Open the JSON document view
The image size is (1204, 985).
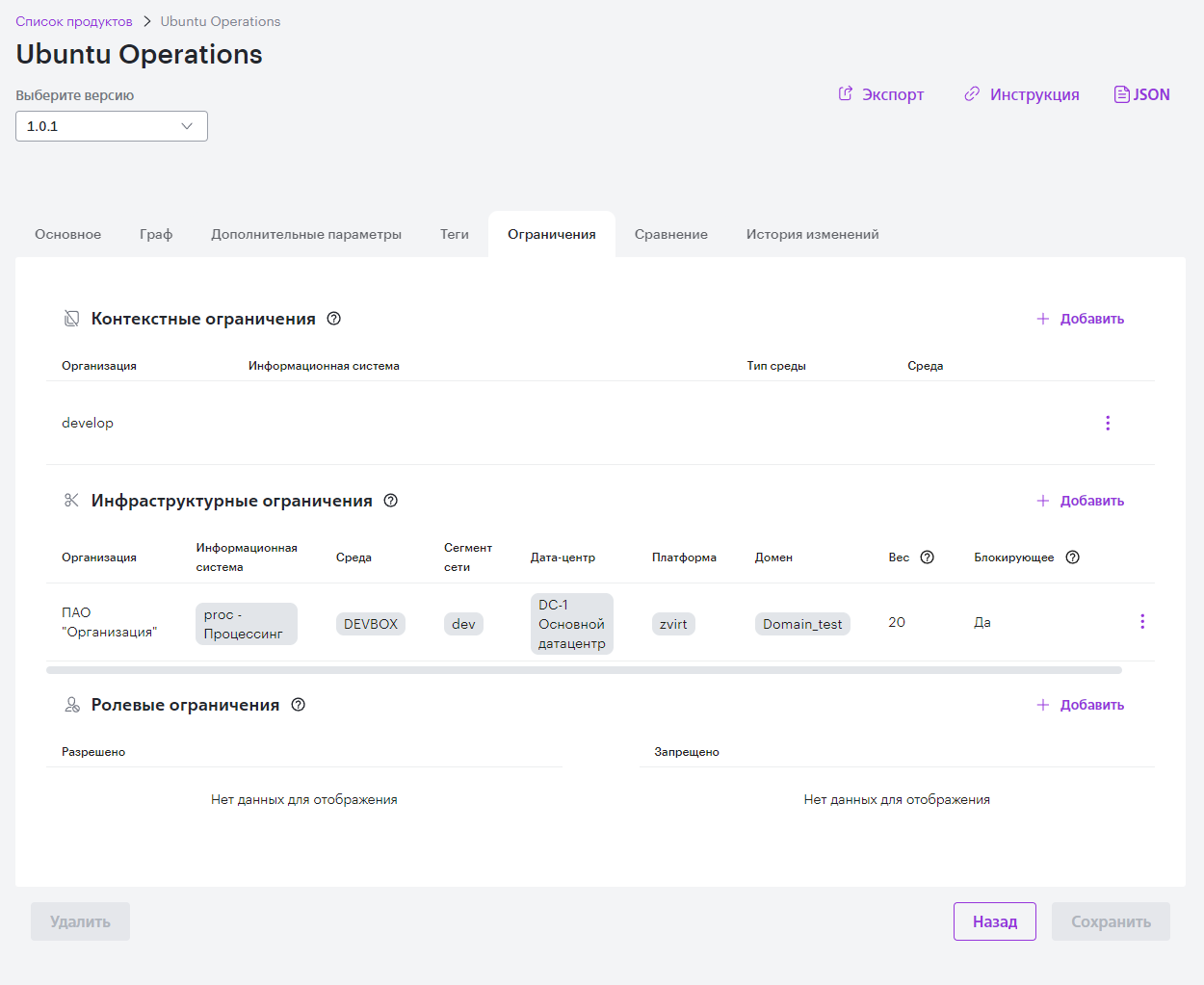pos(1142,94)
